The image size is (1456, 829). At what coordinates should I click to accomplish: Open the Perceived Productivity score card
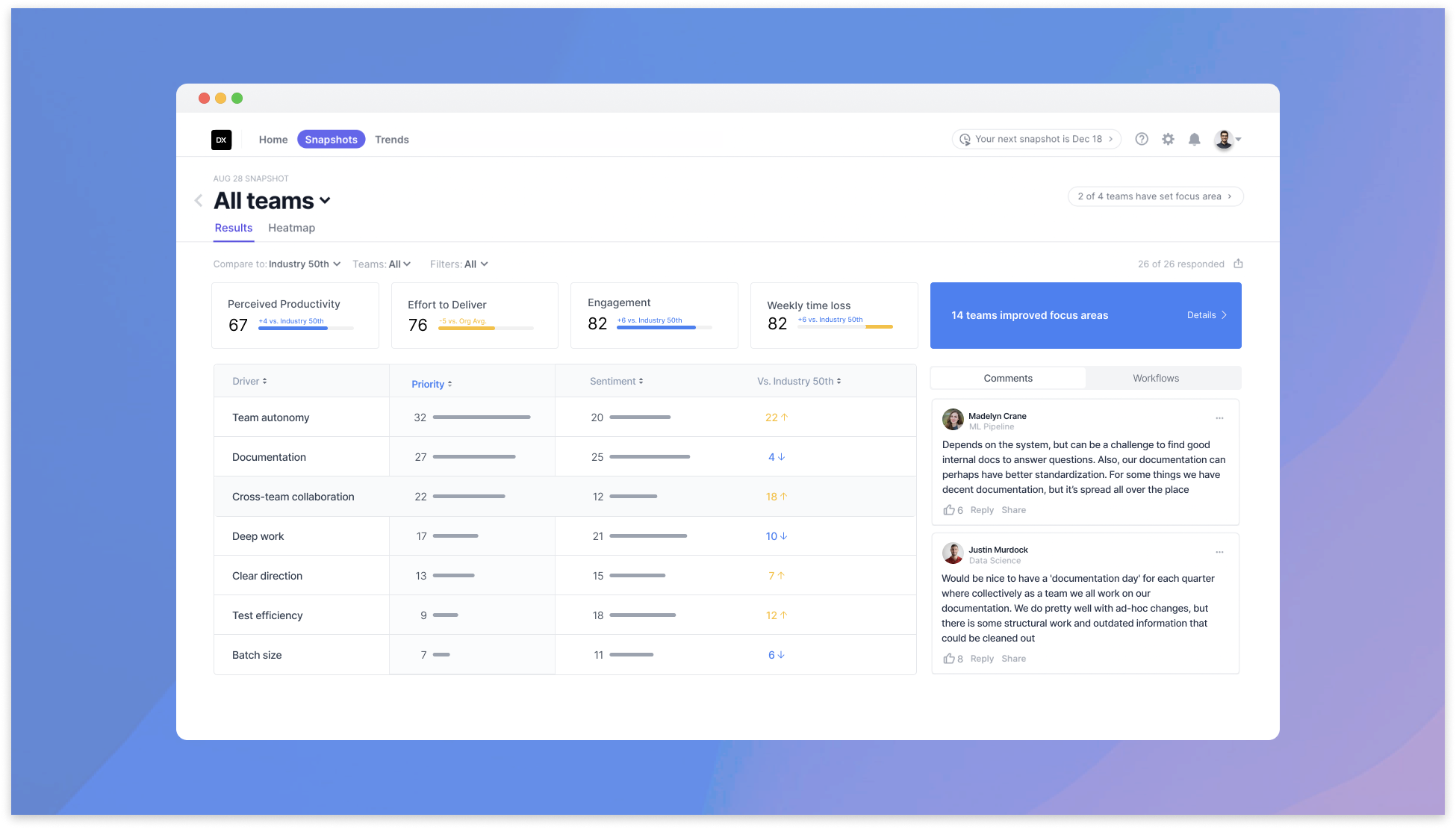click(x=295, y=315)
